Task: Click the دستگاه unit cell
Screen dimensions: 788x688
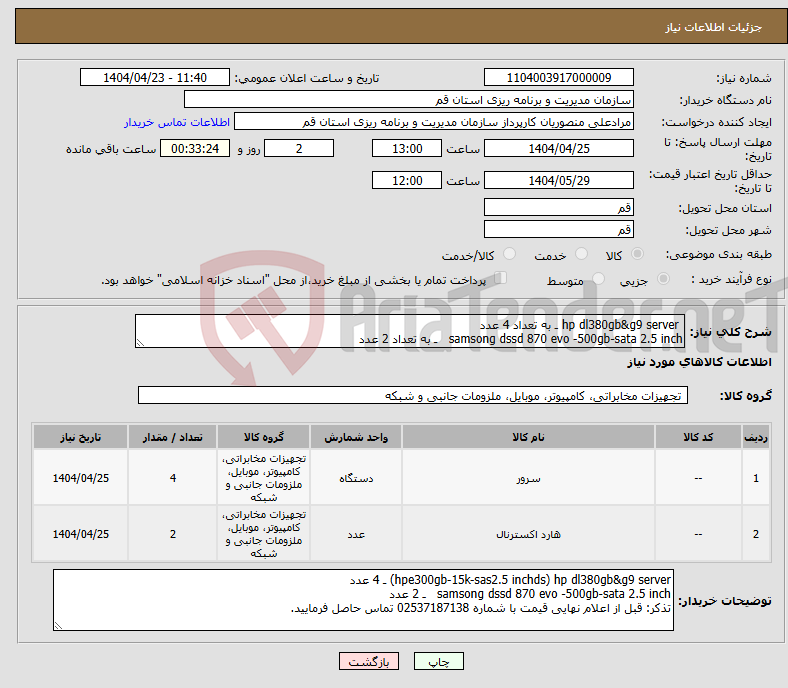Action: [x=356, y=478]
